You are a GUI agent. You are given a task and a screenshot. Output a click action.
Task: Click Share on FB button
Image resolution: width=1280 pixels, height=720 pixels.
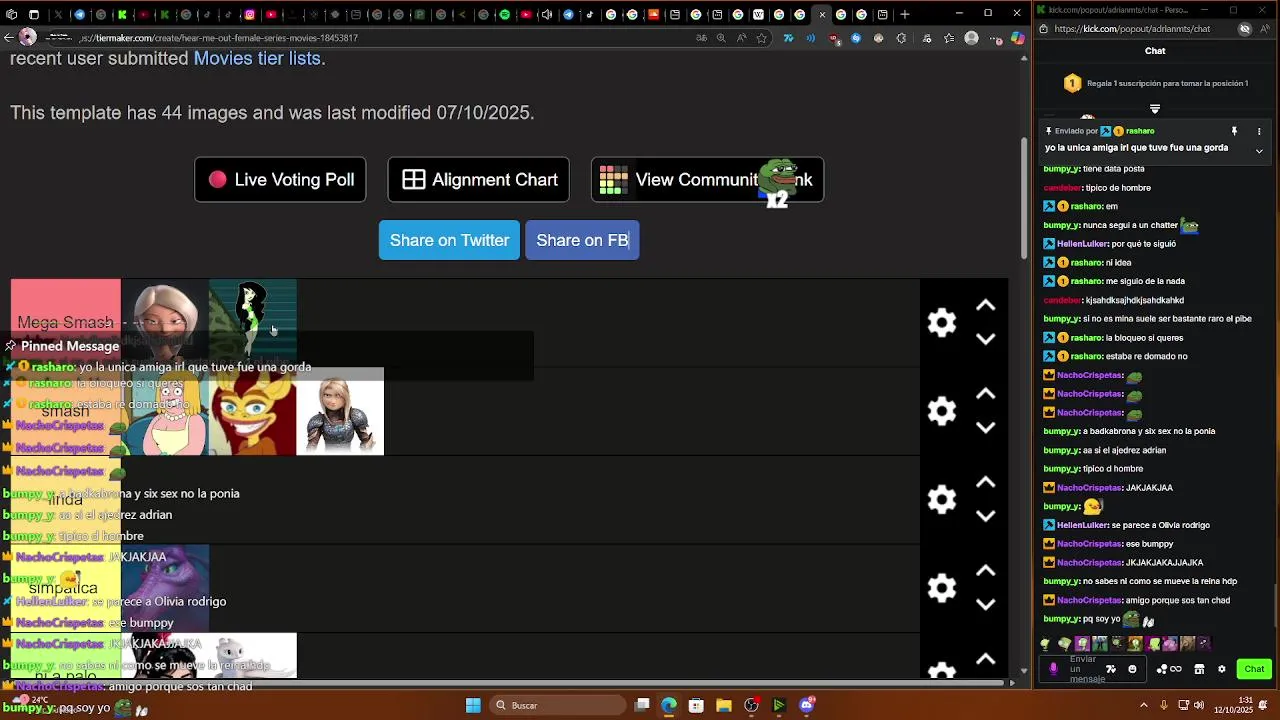click(x=582, y=240)
